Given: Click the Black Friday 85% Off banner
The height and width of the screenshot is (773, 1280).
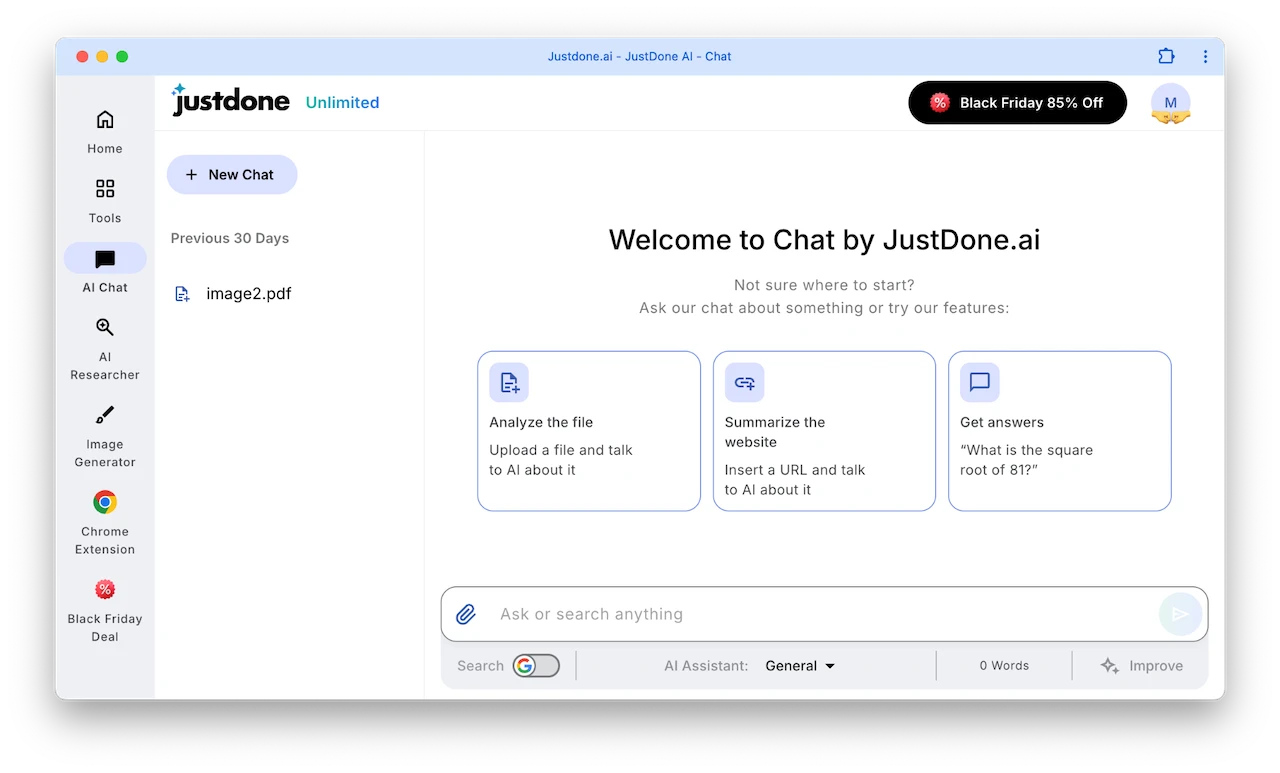Looking at the screenshot, I should click(x=1017, y=103).
